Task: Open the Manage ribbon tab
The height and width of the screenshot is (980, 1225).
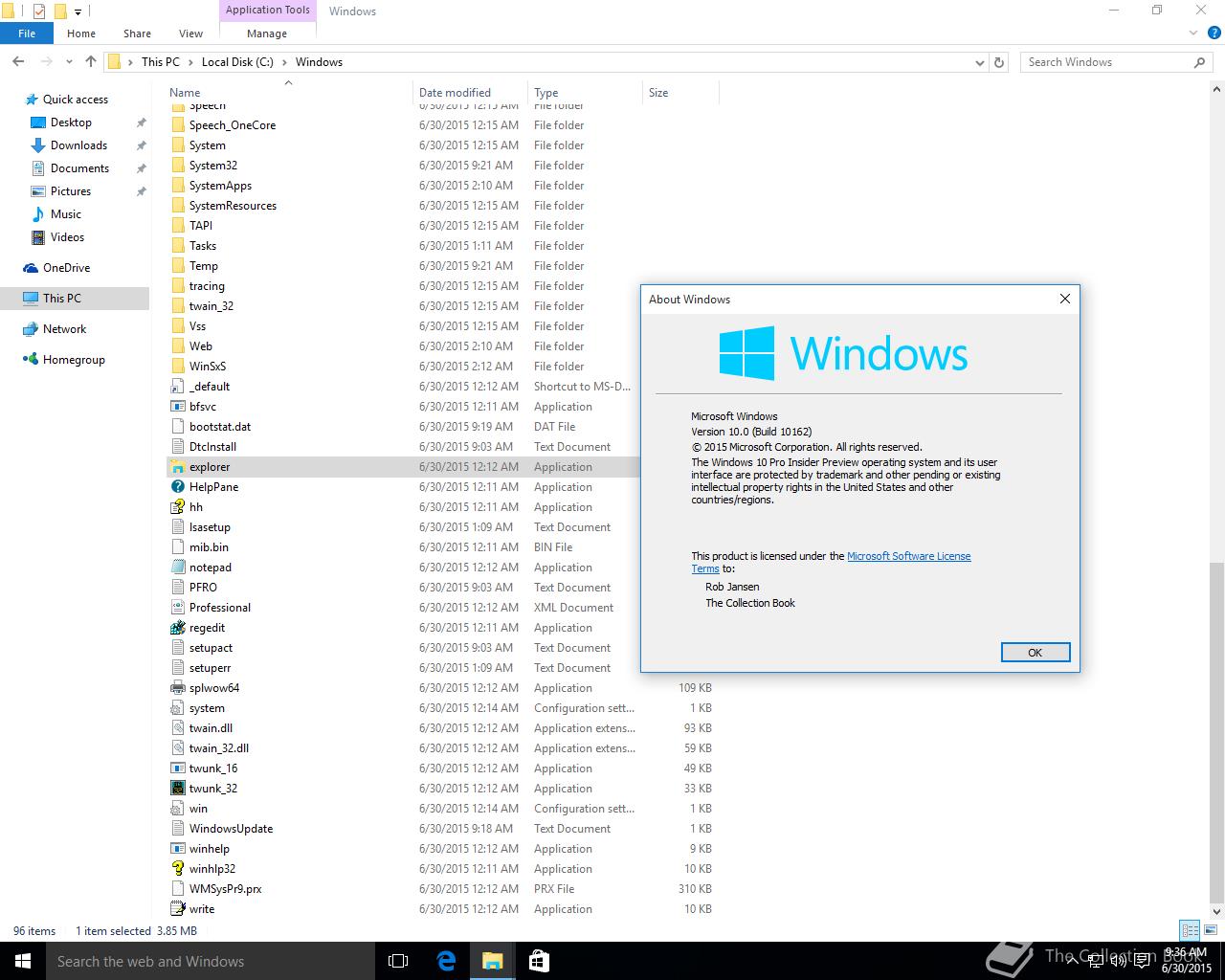Action: pos(267,33)
